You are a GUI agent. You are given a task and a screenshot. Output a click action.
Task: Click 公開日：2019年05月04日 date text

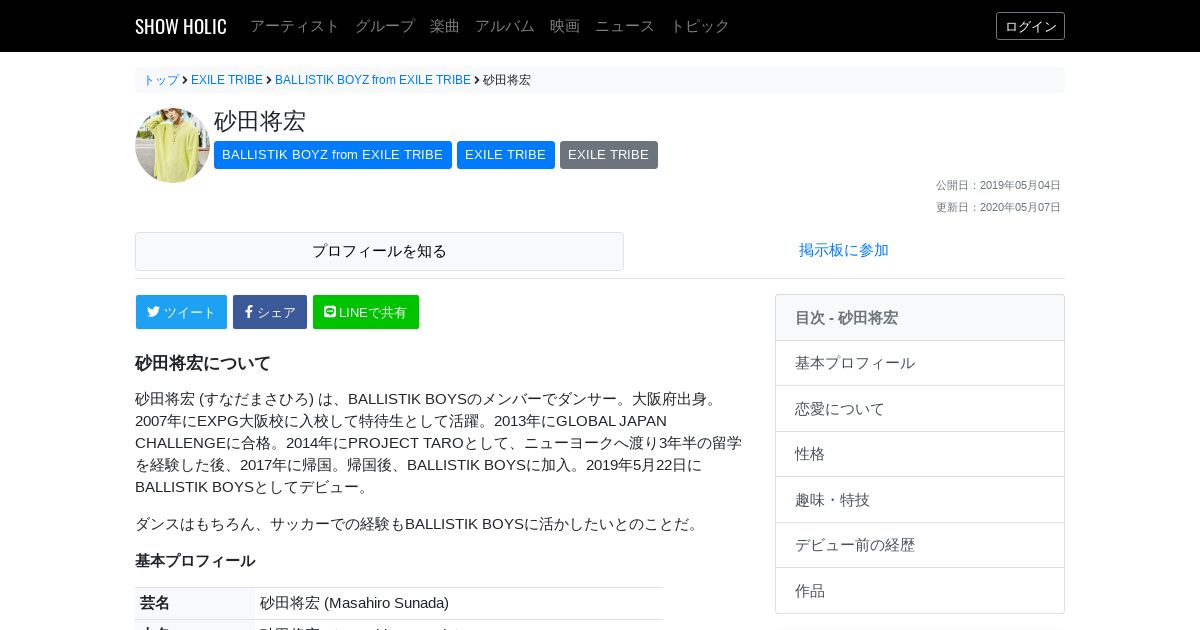[998, 185]
